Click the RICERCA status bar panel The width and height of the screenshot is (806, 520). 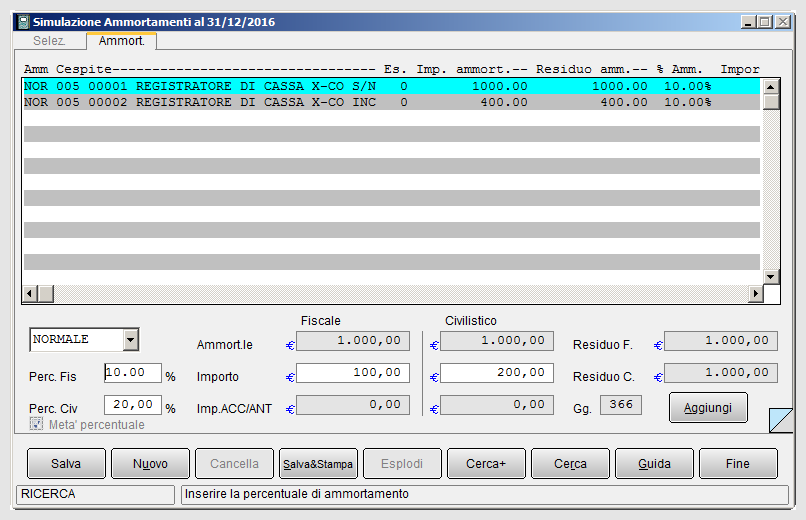click(x=96, y=494)
